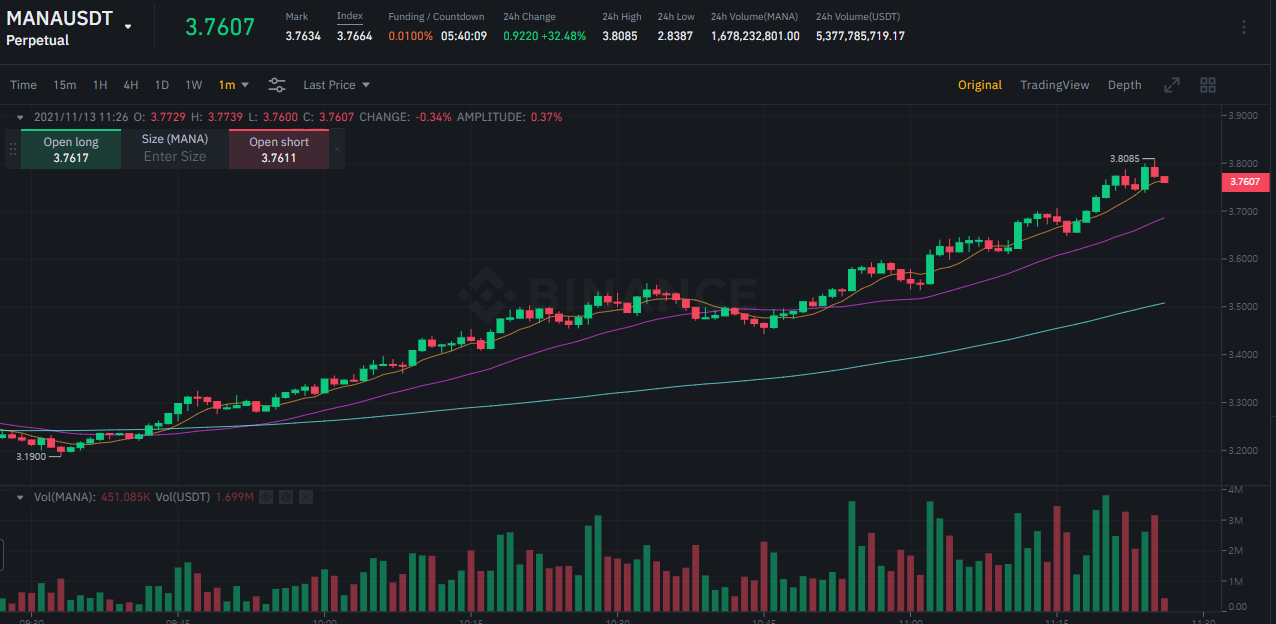
Task: Click the large green 3.7607 last price
Action: 220,27
